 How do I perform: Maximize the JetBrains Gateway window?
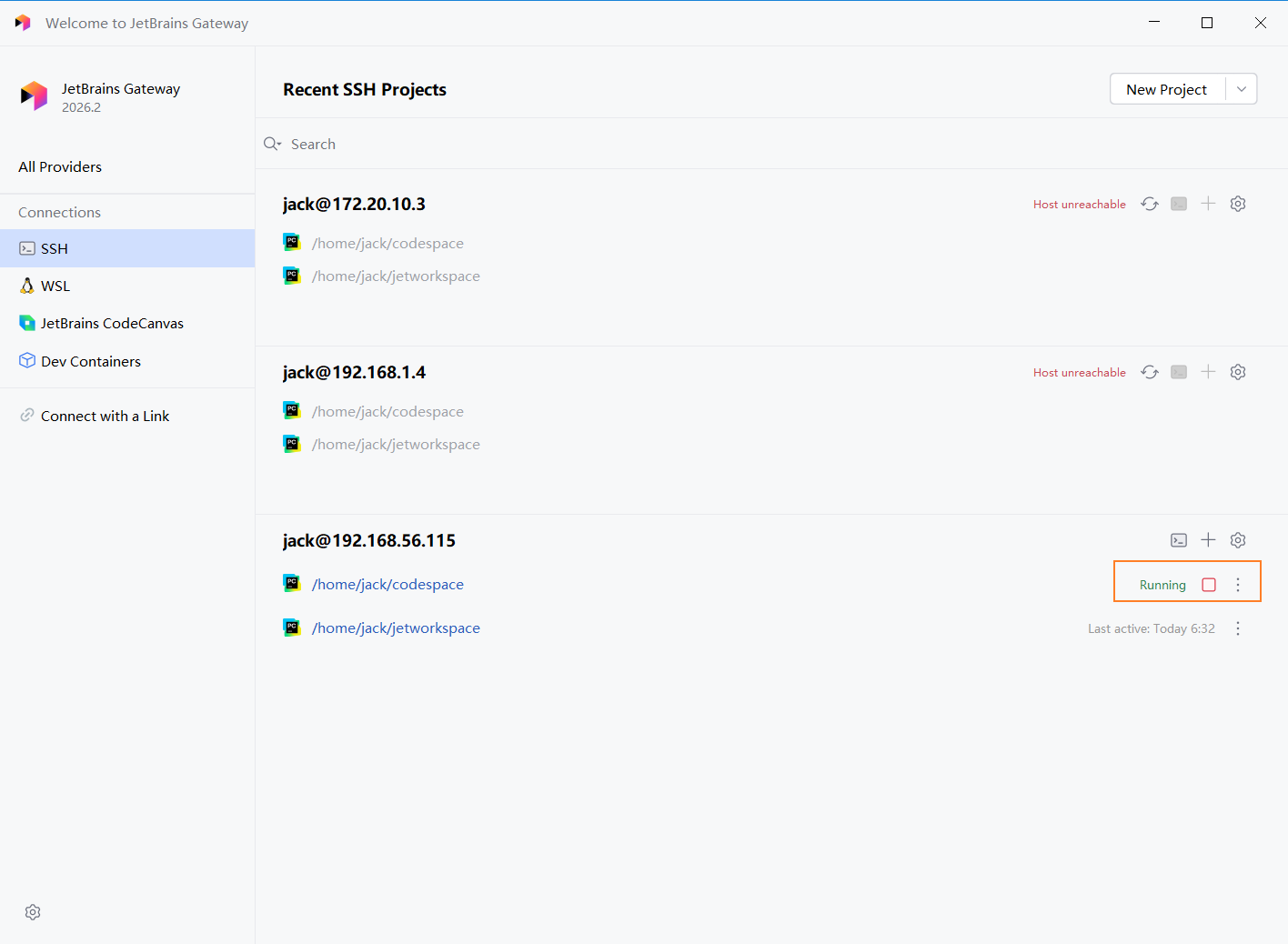pyautogui.click(x=1207, y=23)
